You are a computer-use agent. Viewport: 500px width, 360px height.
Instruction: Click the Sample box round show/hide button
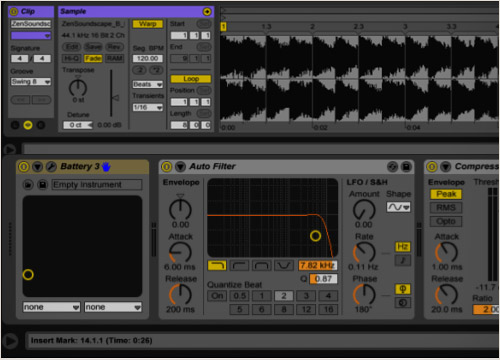point(207,12)
